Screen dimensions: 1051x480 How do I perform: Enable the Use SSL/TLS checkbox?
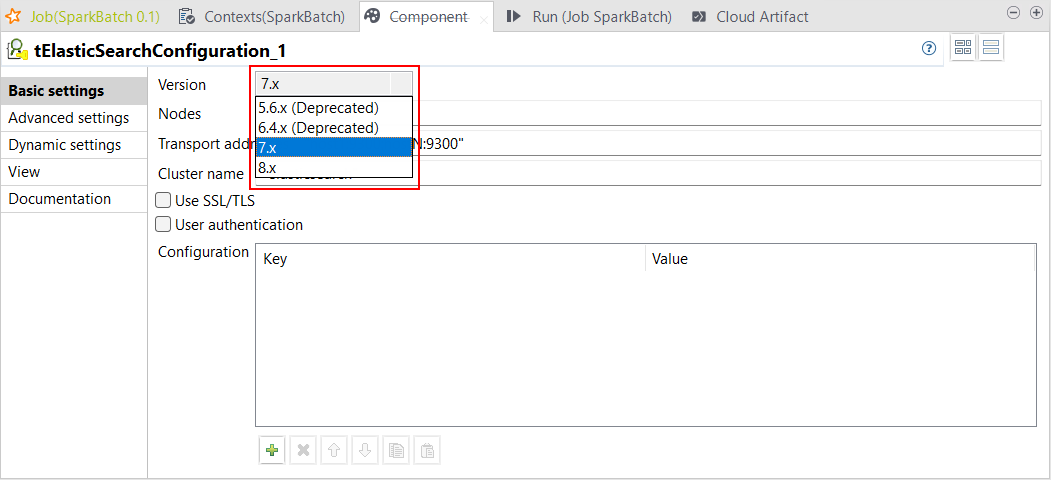[163, 200]
